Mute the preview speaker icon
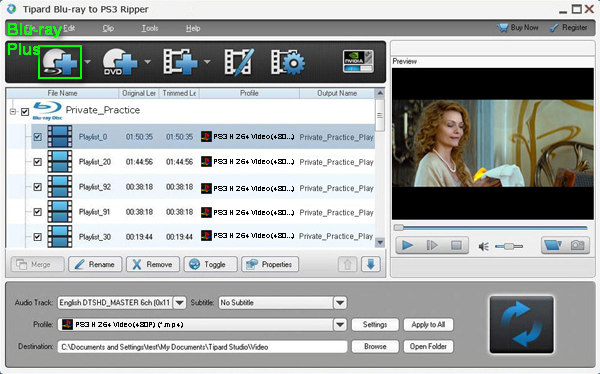600x374 pixels. [484, 247]
